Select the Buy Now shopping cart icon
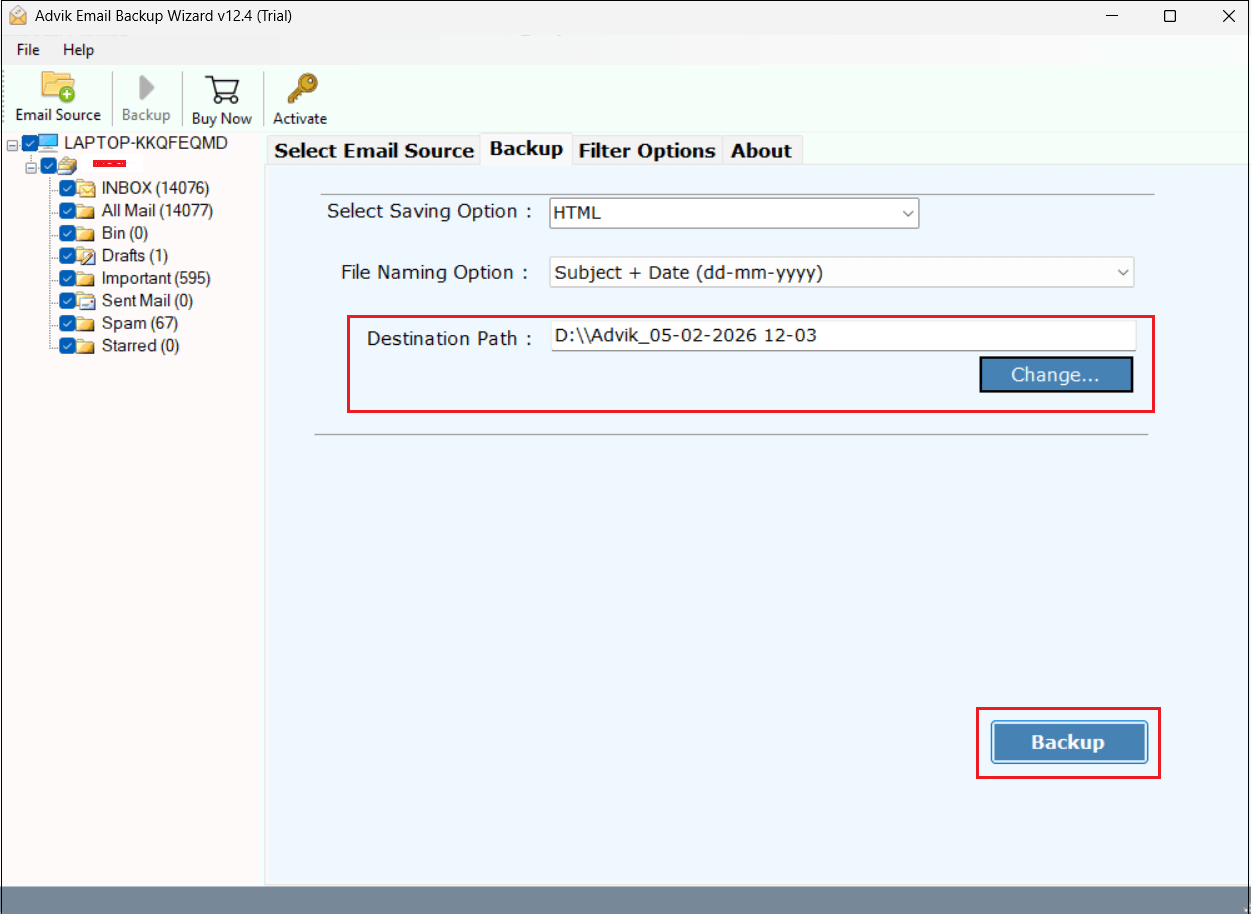Viewport: 1251px width, 914px height. click(x=221, y=97)
